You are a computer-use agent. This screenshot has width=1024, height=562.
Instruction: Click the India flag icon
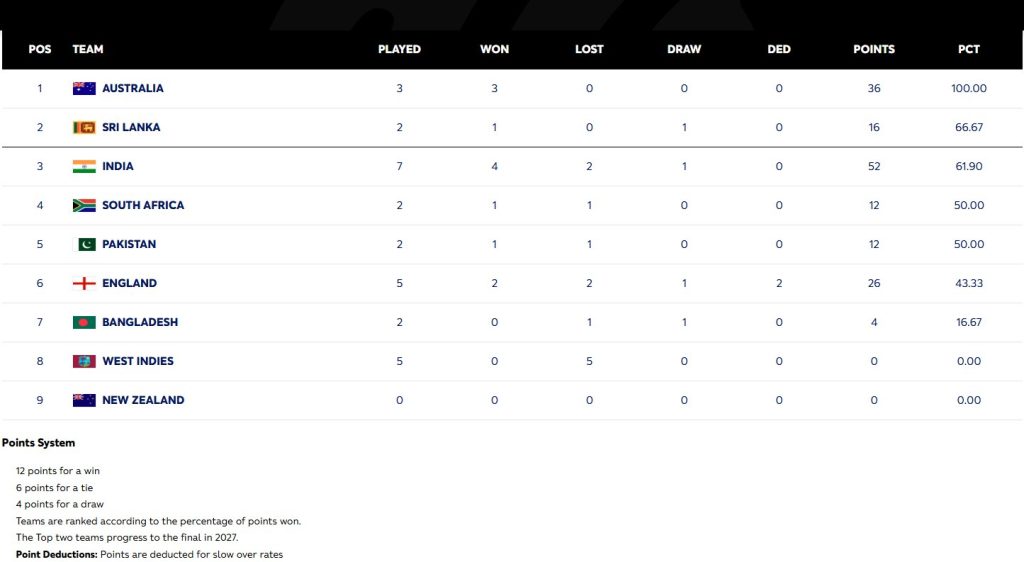tap(84, 166)
